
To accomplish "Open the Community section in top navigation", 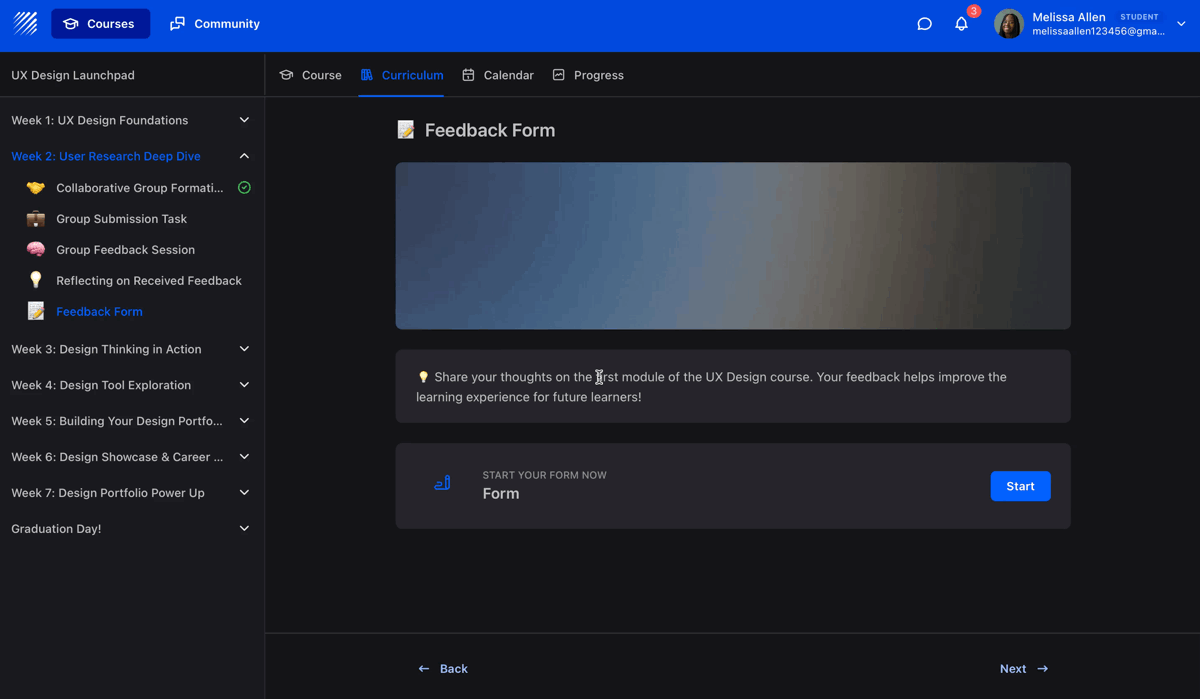I will tap(215, 24).
